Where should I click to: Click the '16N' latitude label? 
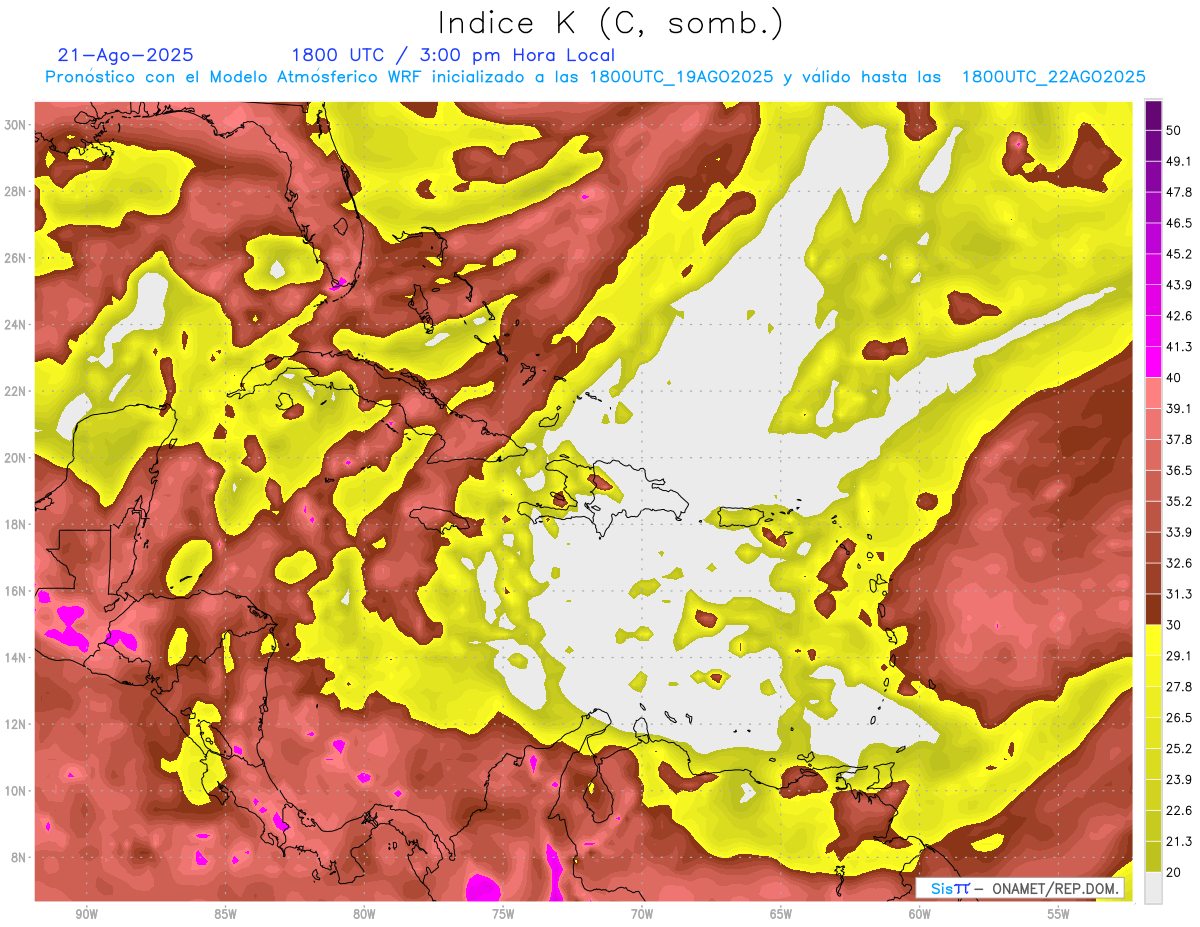point(15,591)
